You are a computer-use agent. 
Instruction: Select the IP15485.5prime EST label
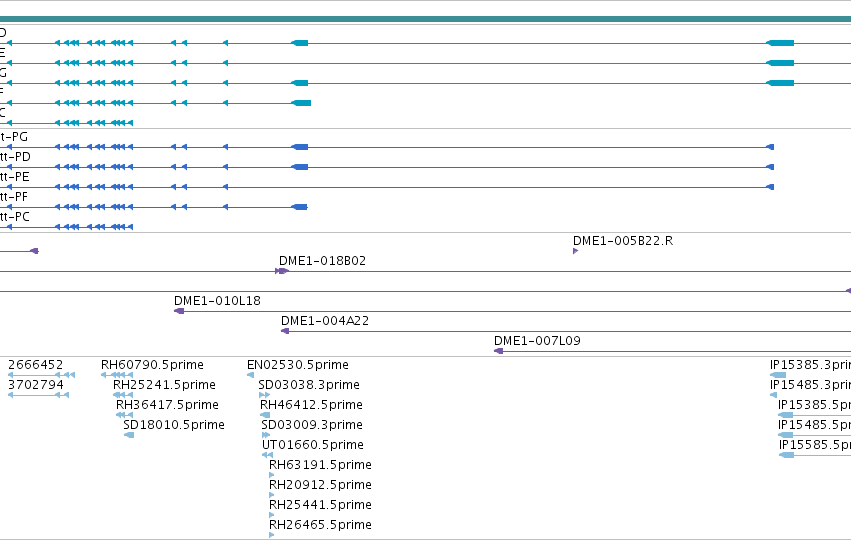pyautogui.click(x=814, y=425)
